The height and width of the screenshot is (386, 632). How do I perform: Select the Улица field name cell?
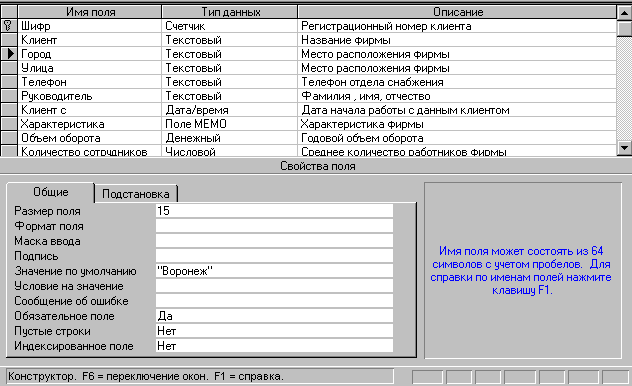pyautogui.click(x=90, y=68)
